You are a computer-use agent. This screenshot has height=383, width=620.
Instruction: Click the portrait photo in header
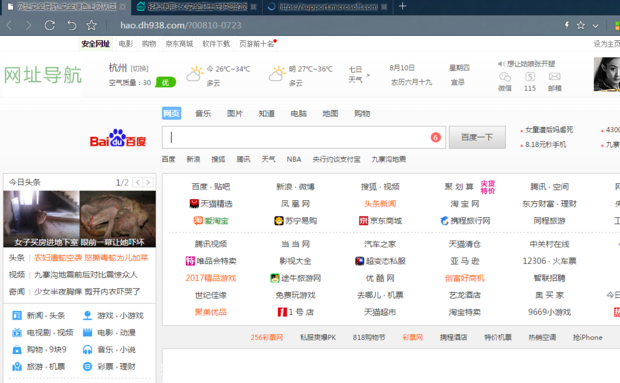[x=607, y=74]
